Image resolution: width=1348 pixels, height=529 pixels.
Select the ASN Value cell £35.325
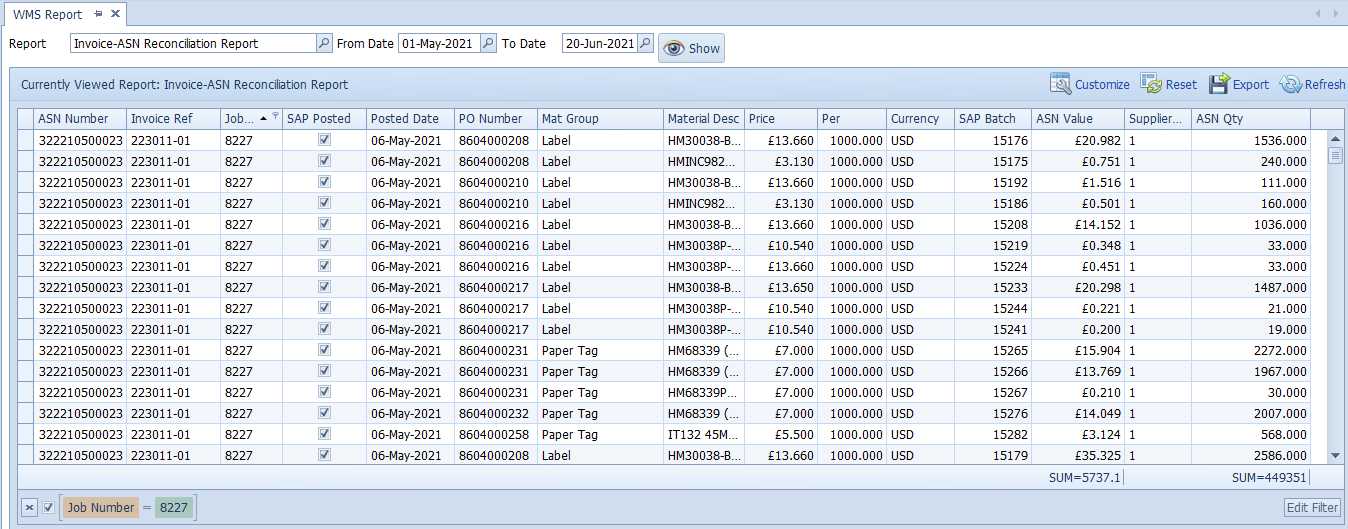coord(1079,455)
